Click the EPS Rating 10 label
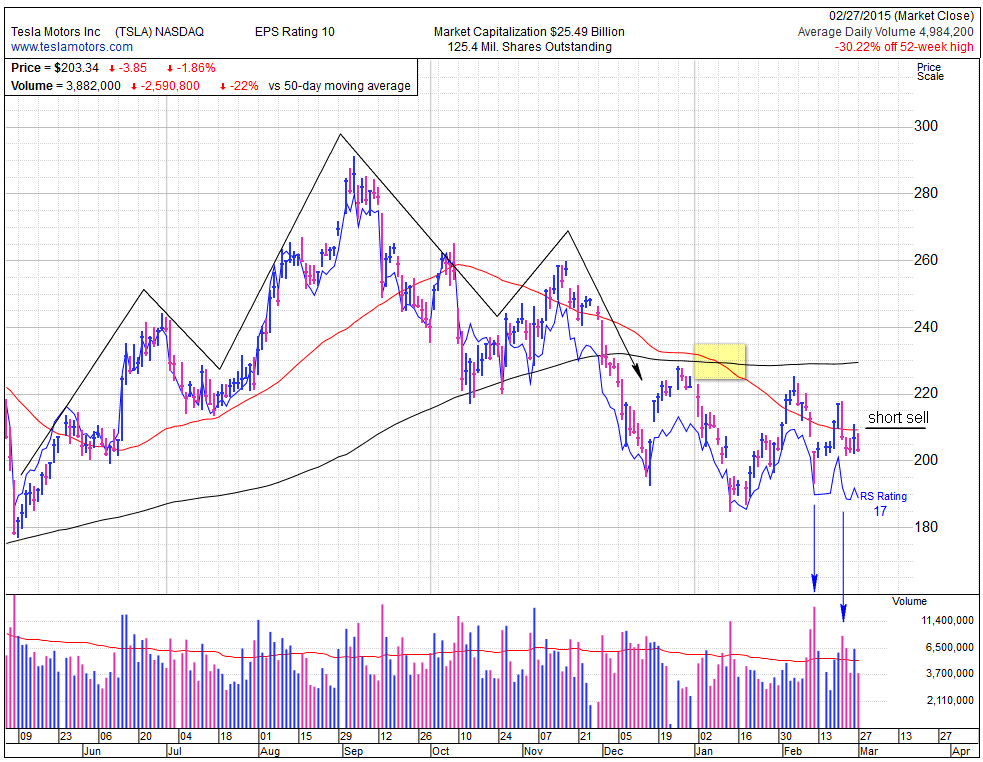983x762 pixels. point(295,32)
